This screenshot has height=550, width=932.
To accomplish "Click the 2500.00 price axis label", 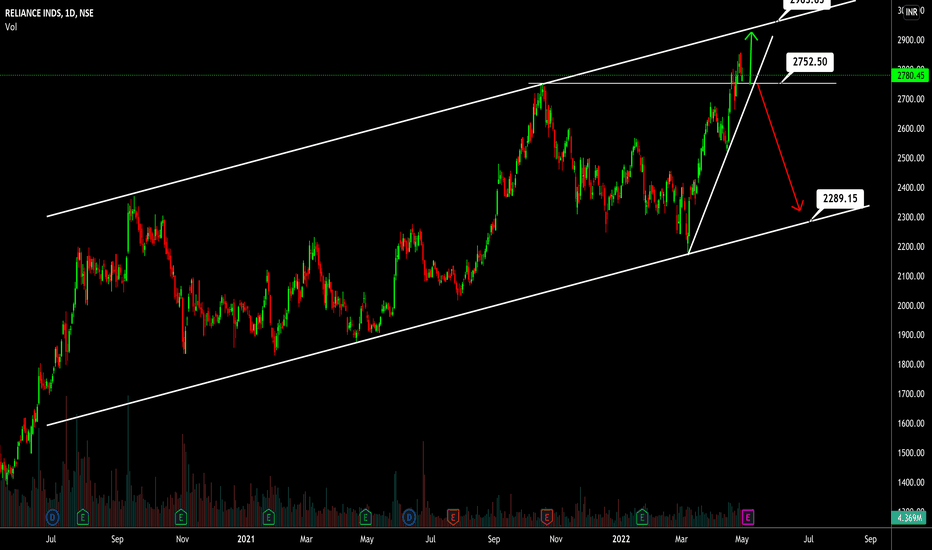I will coord(911,158).
